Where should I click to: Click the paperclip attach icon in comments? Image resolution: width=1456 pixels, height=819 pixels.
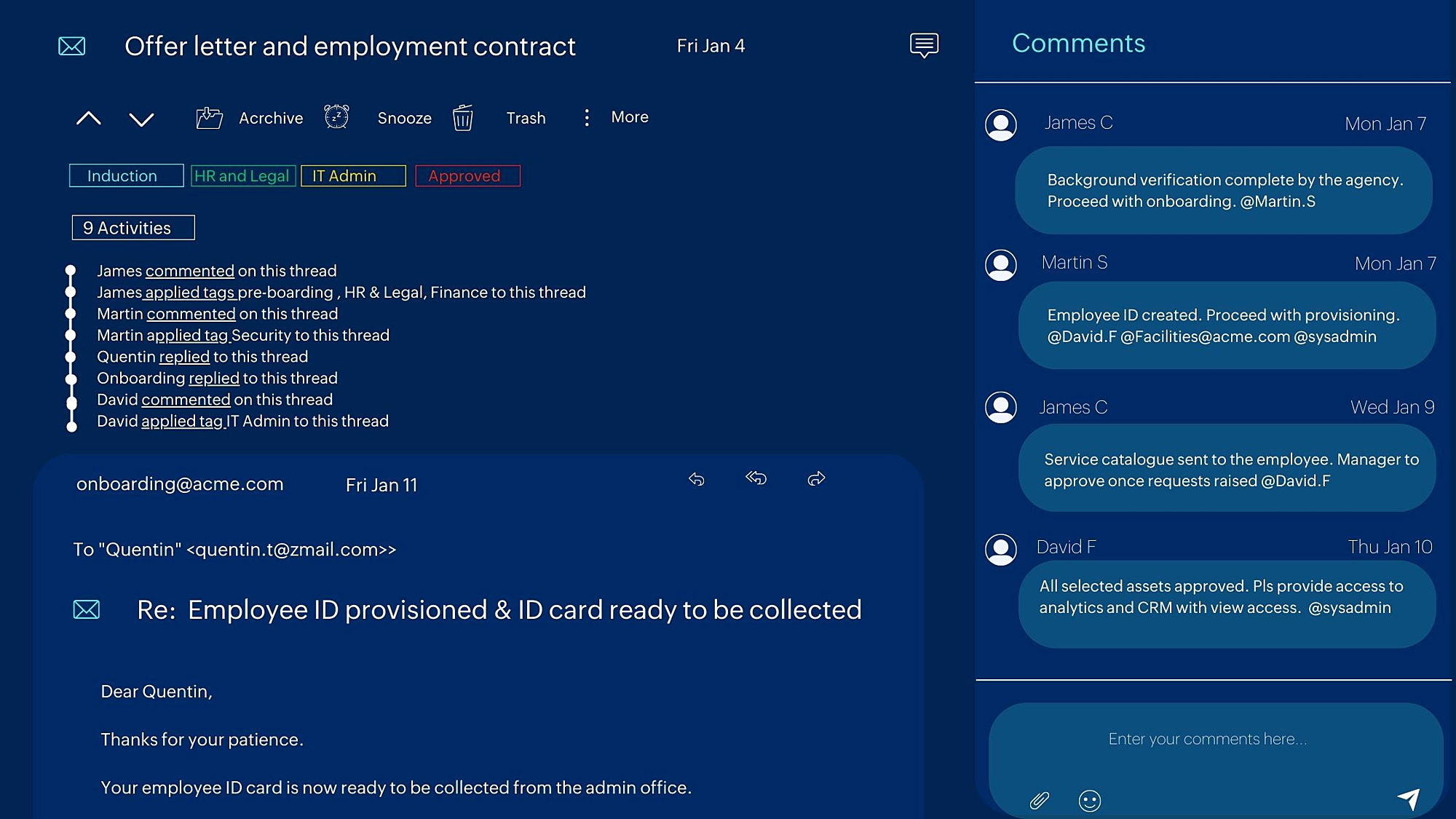1040,801
